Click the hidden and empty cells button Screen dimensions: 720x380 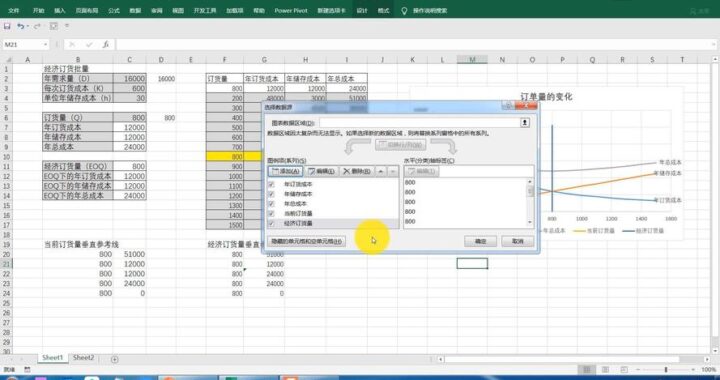click(306, 241)
